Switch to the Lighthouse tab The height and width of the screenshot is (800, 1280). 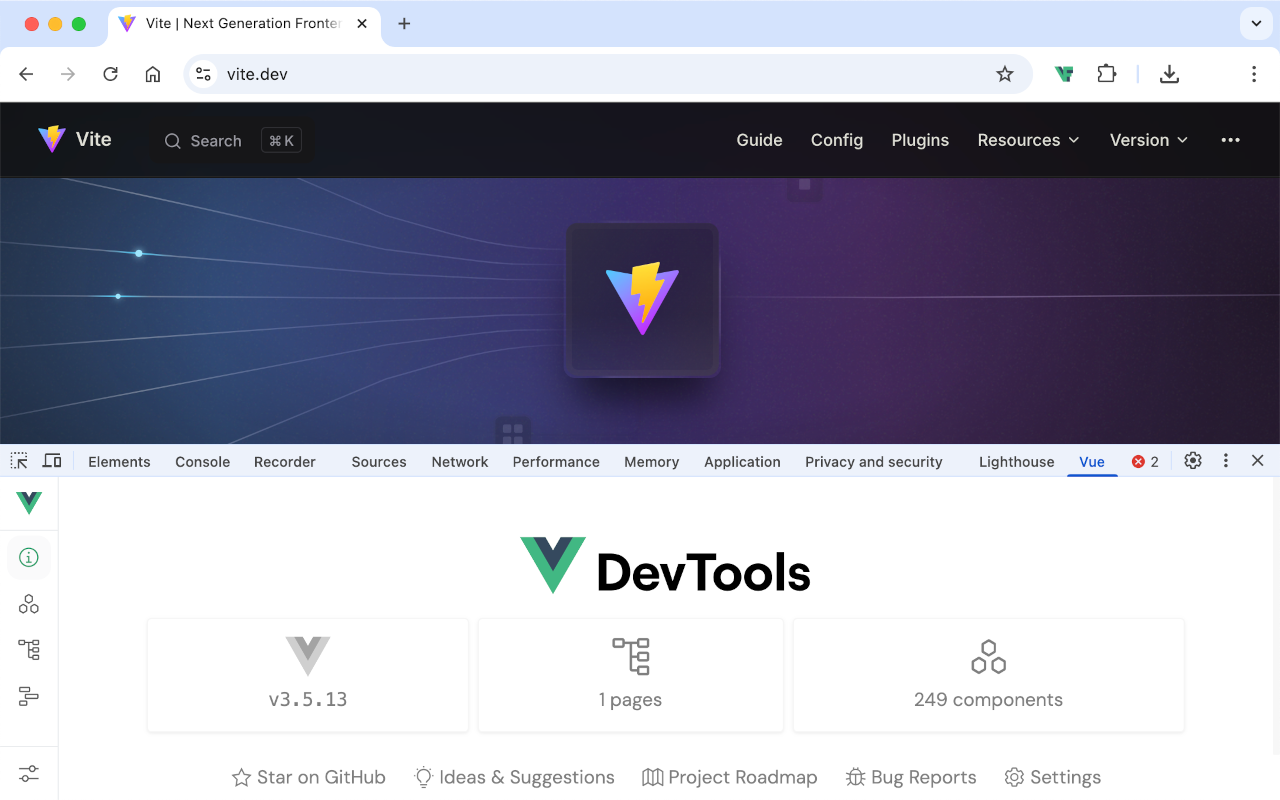point(1016,462)
